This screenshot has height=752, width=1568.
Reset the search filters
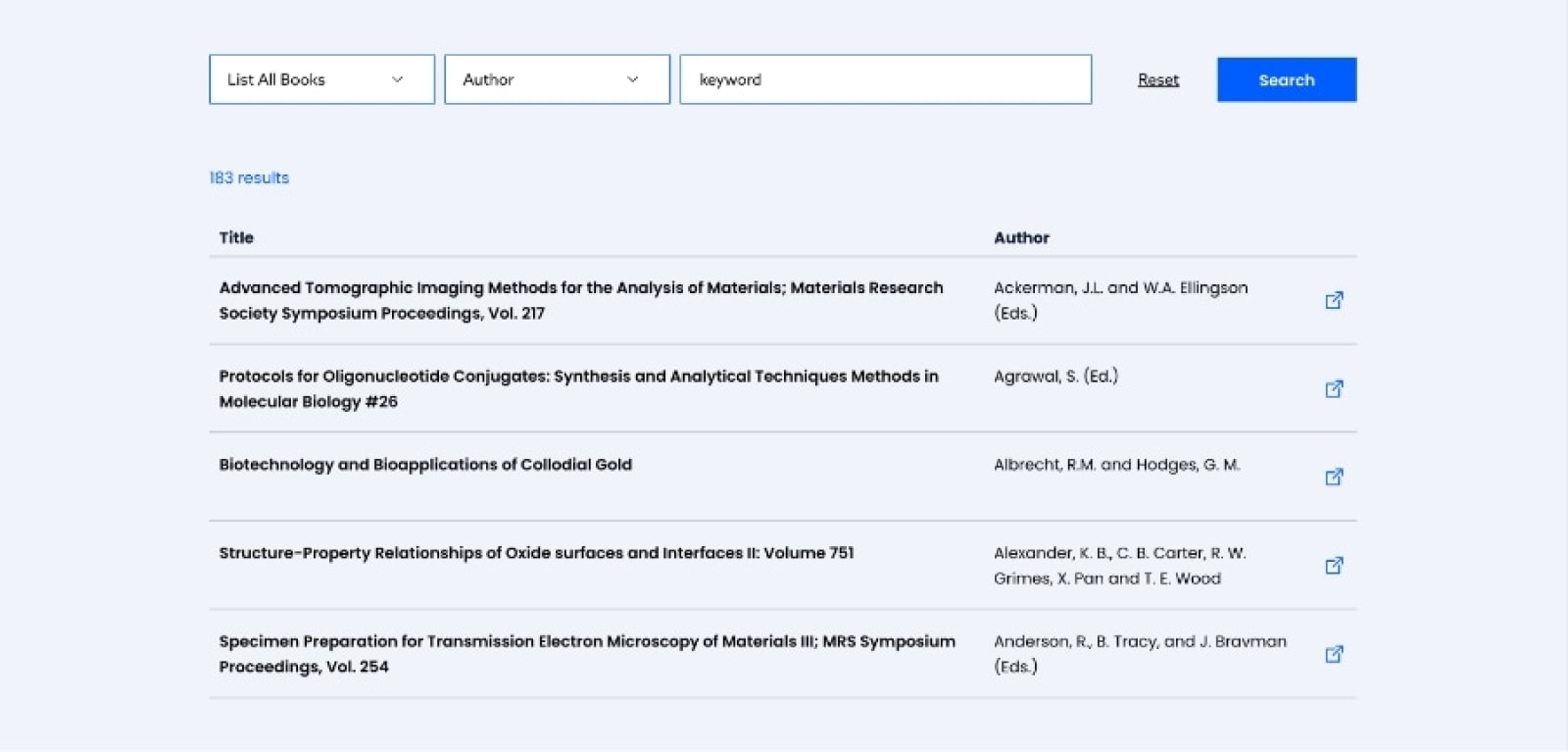(1158, 79)
